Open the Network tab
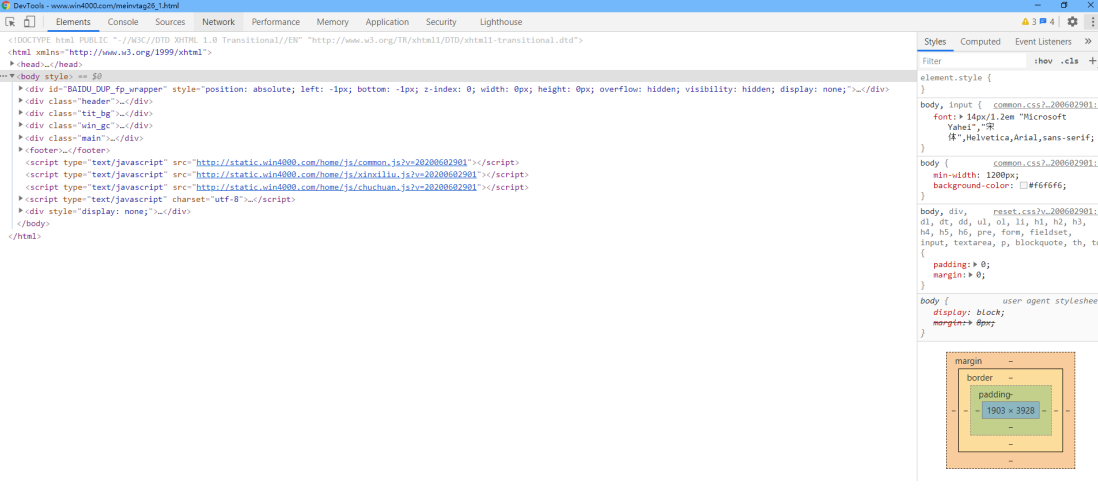This screenshot has height=496, width=1098. point(218,22)
